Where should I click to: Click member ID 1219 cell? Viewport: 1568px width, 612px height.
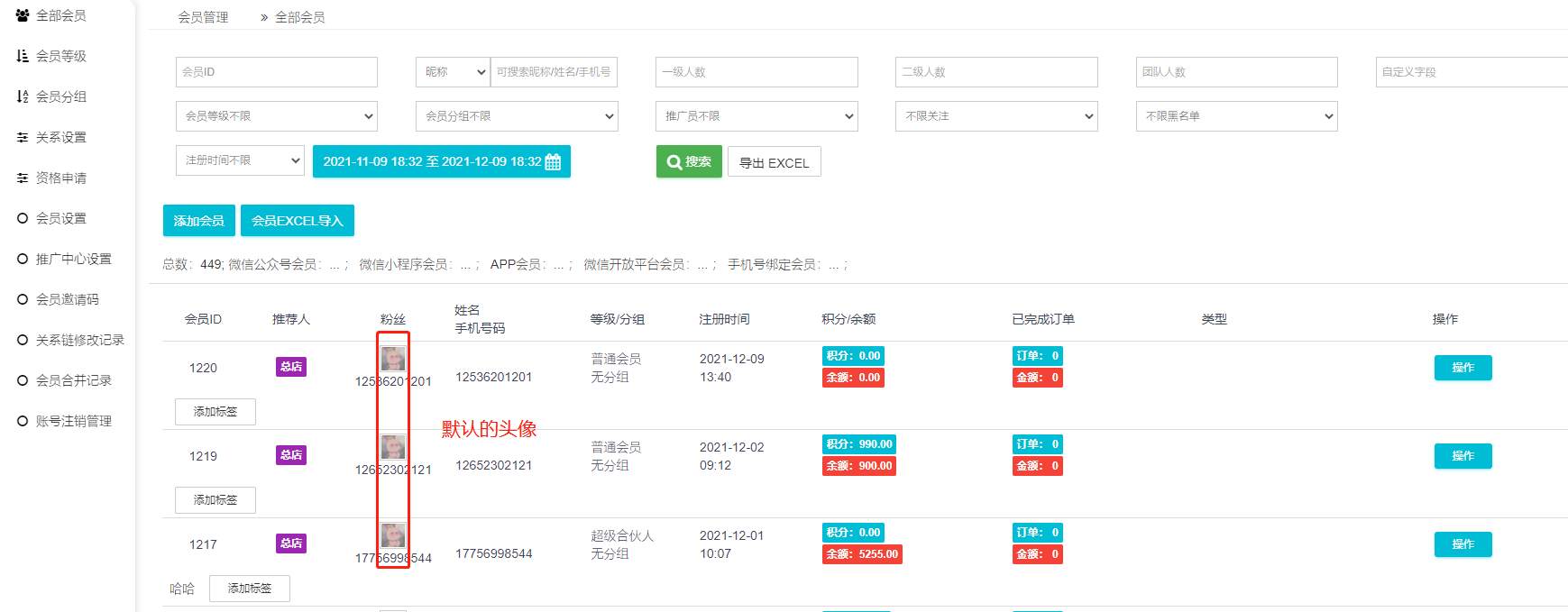[203, 456]
